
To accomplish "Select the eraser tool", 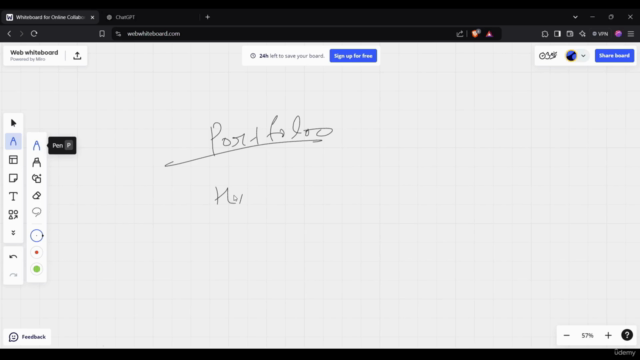I will click(x=36, y=196).
